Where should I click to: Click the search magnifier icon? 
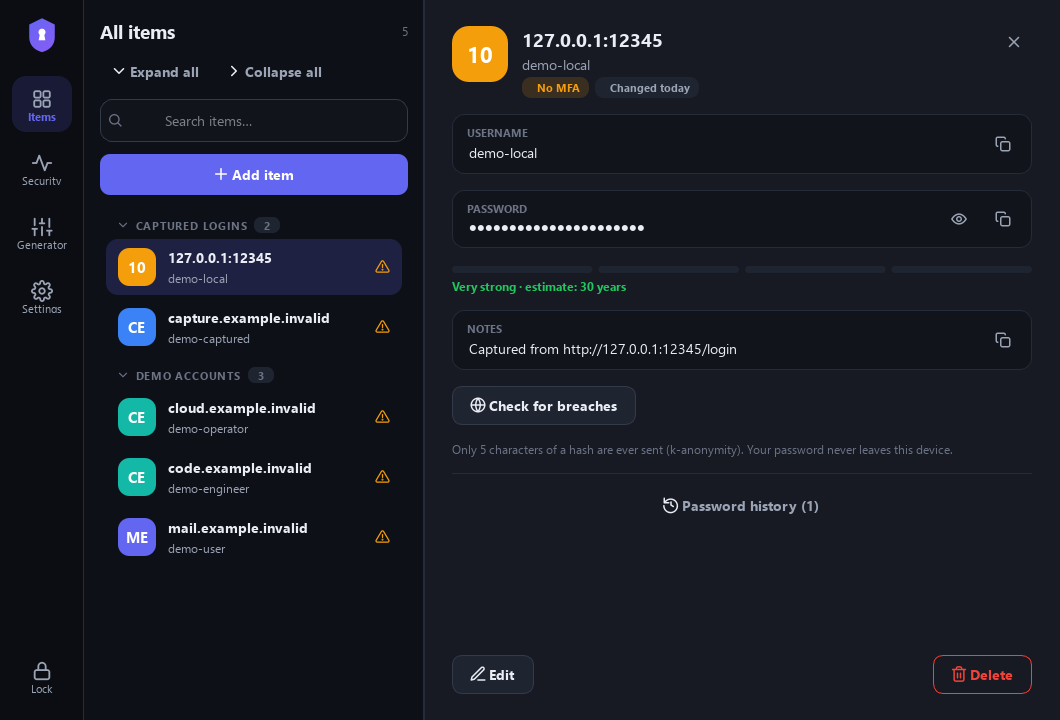116,121
